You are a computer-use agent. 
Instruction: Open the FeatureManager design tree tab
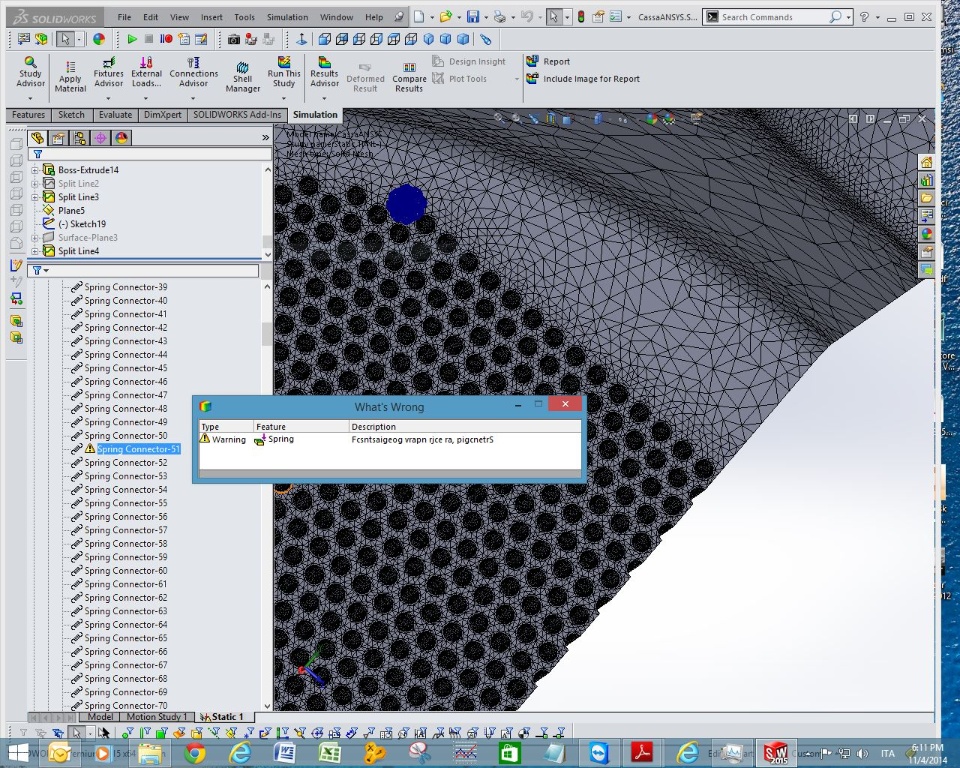(38, 138)
